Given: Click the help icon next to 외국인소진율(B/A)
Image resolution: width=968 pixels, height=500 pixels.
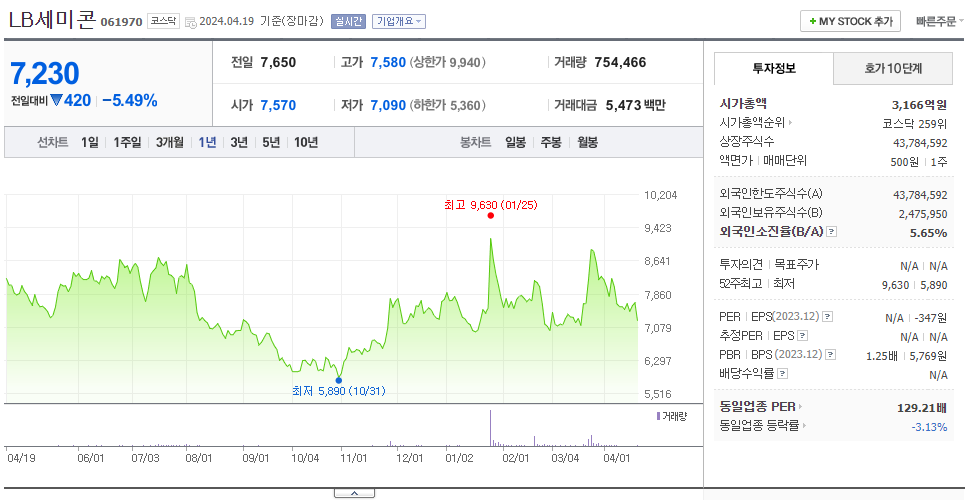Looking at the screenshot, I should (832, 232).
